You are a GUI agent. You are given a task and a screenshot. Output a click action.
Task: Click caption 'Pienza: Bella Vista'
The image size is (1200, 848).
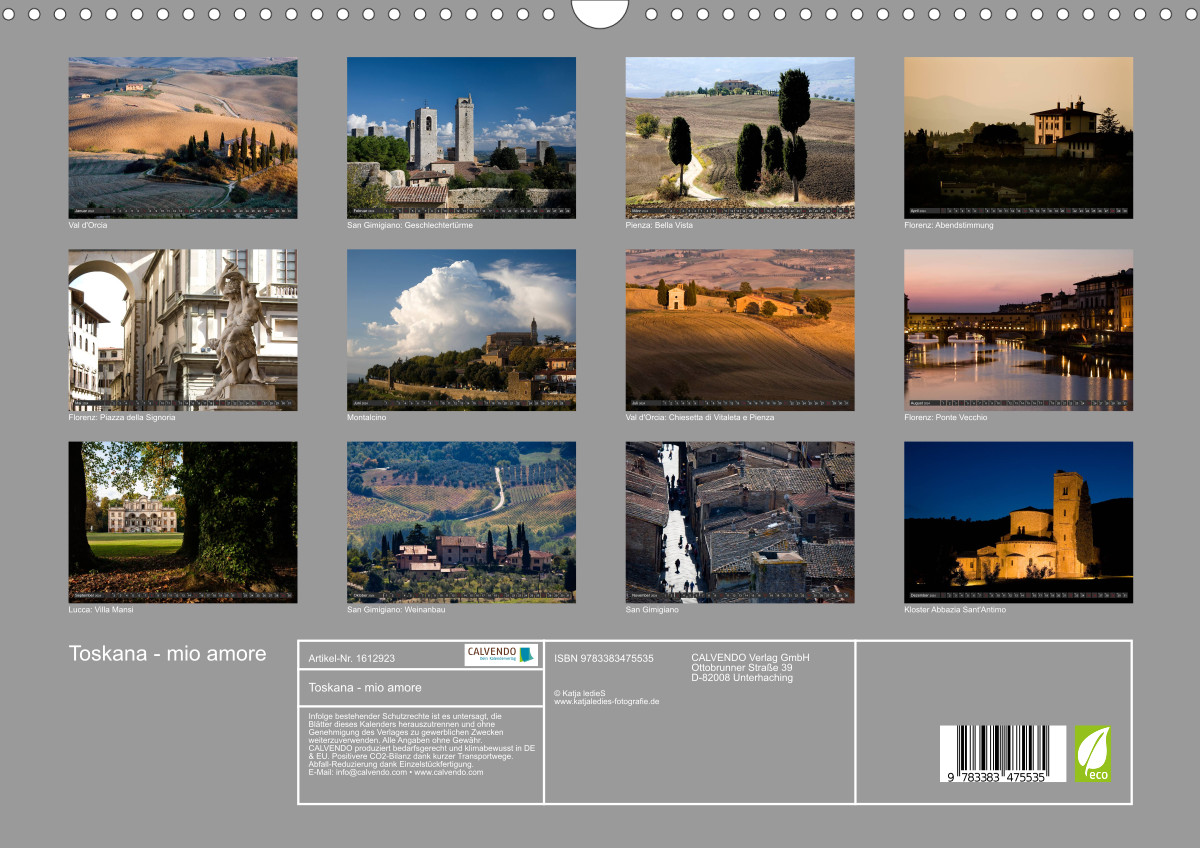click(659, 225)
